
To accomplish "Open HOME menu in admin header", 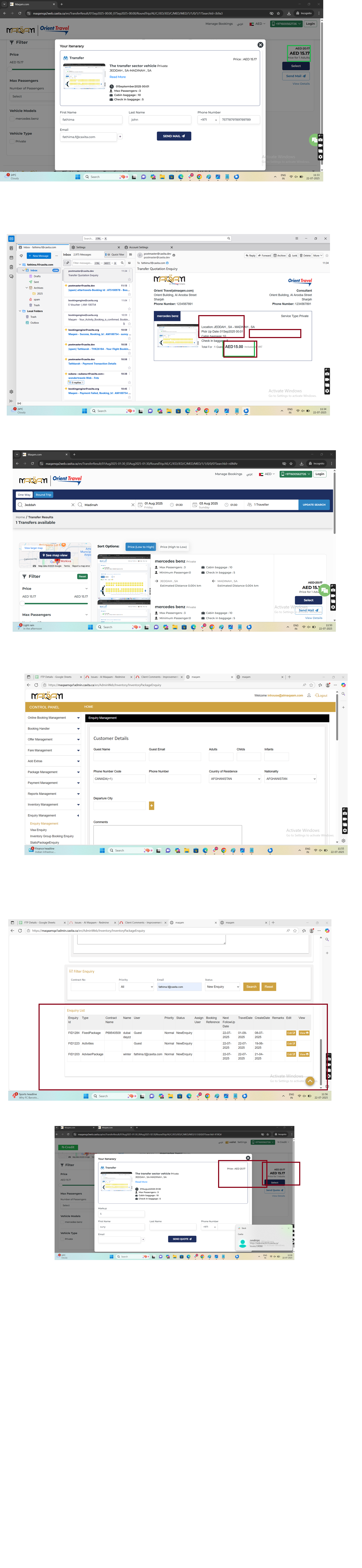I will pos(88,707).
